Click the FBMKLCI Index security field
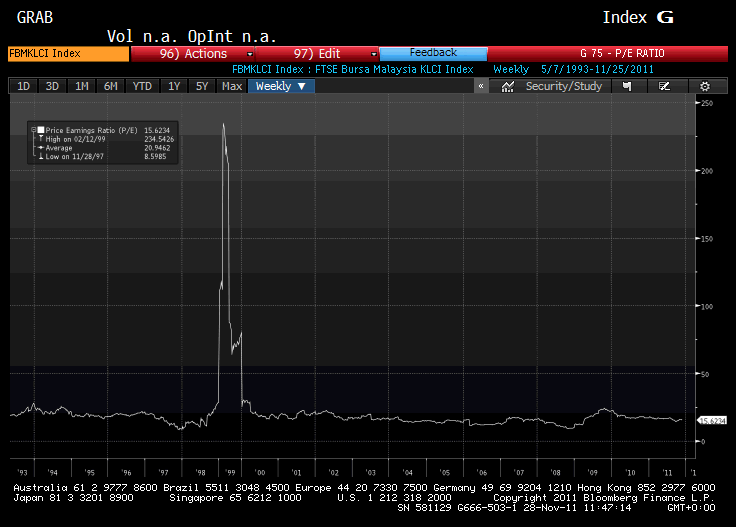The width and height of the screenshot is (736, 527). coord(69,53)
